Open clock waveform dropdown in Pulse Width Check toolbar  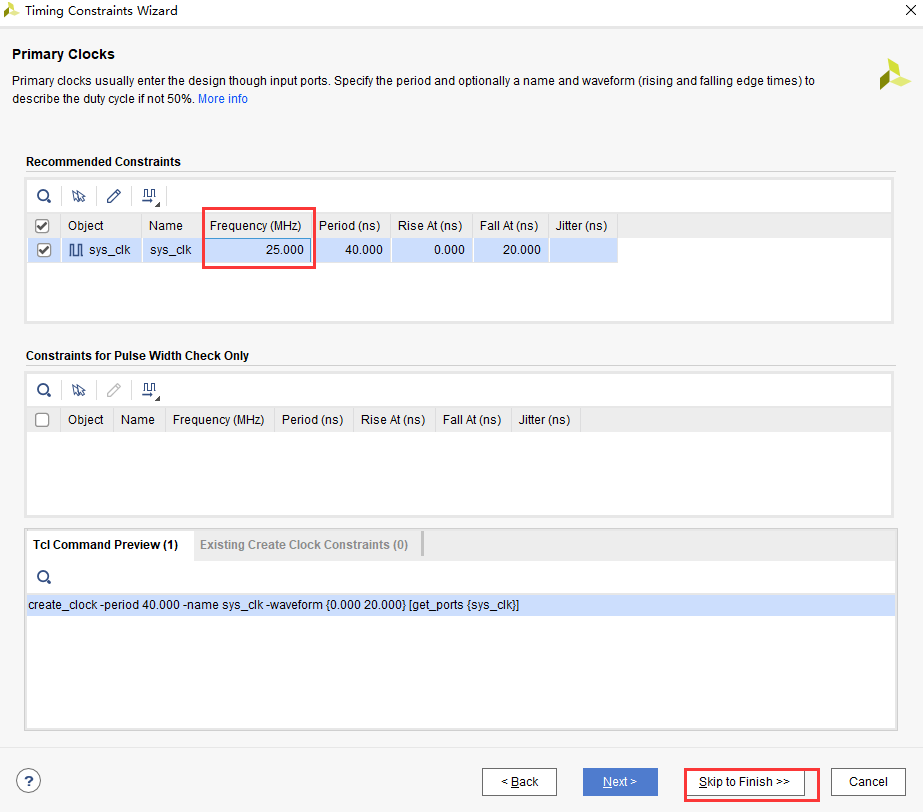[151, 390]
